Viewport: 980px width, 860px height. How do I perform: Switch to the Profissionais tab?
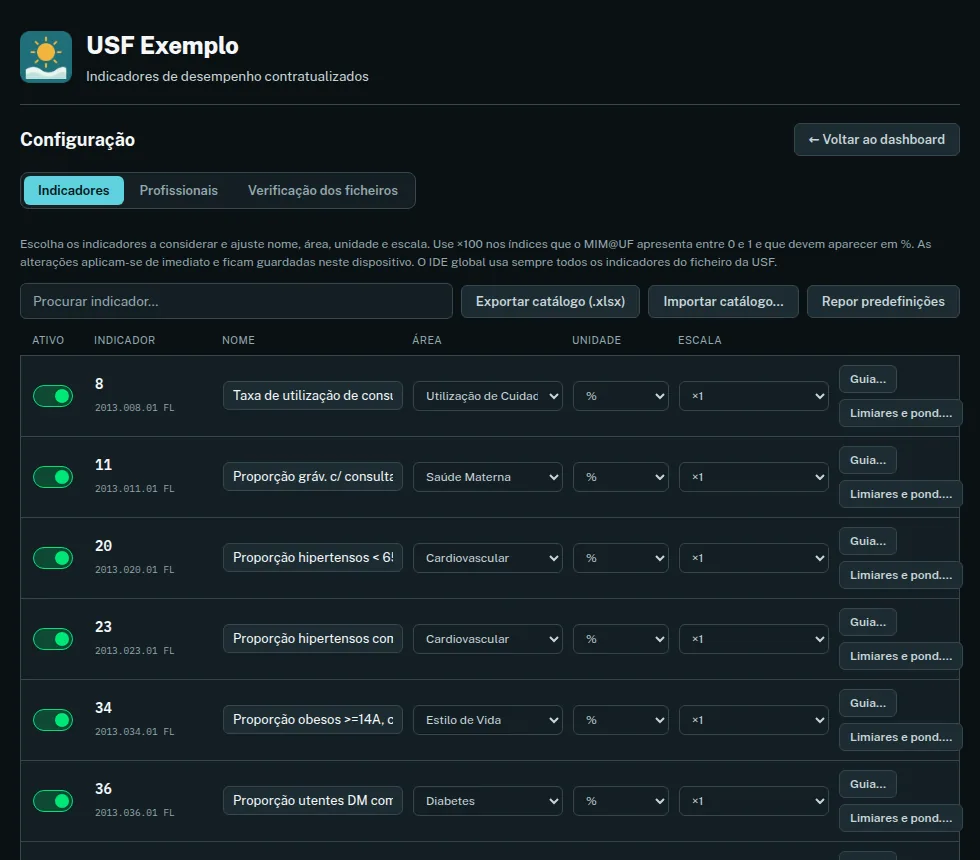click(179, 190)
